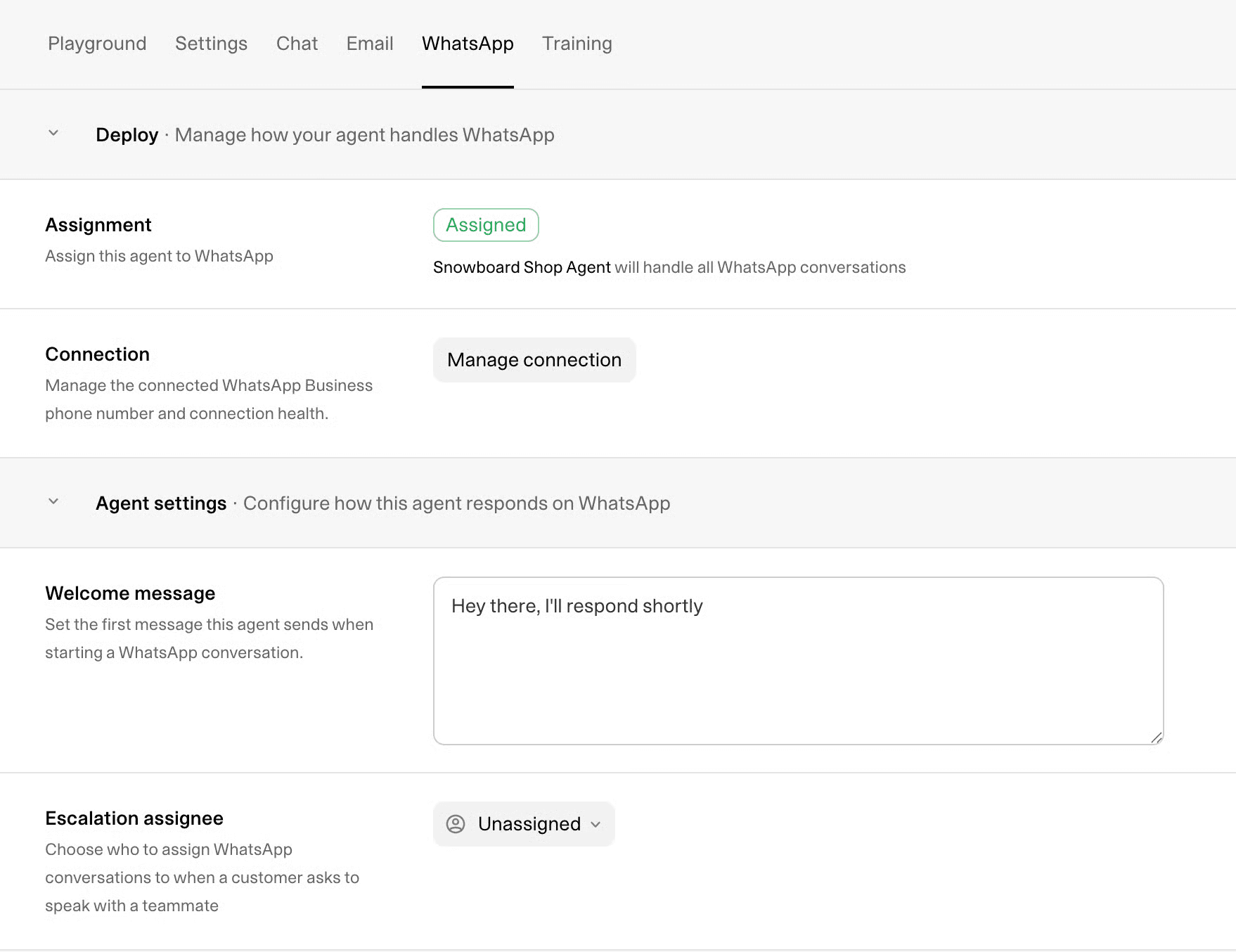Click the Manage connection button
Viewport: 1236px width, 952px height.
coord(534,360)
